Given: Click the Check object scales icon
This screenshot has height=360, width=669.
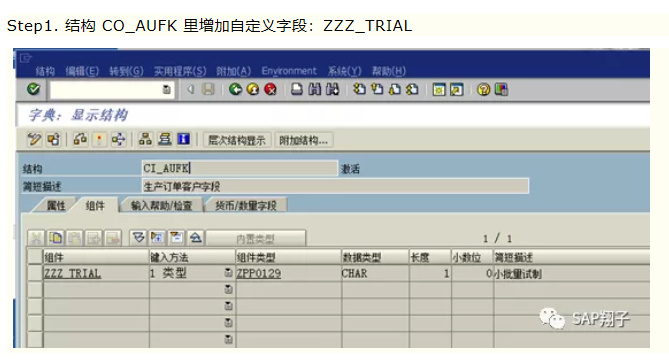Looking at the screenshot, I should [x=80, y=139].
